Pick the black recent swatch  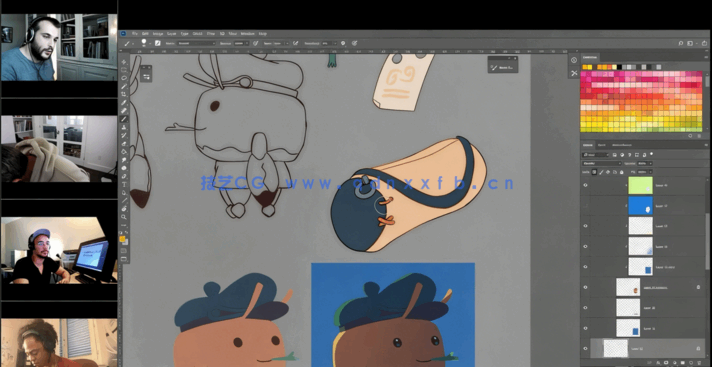click(x=619, y=67)
